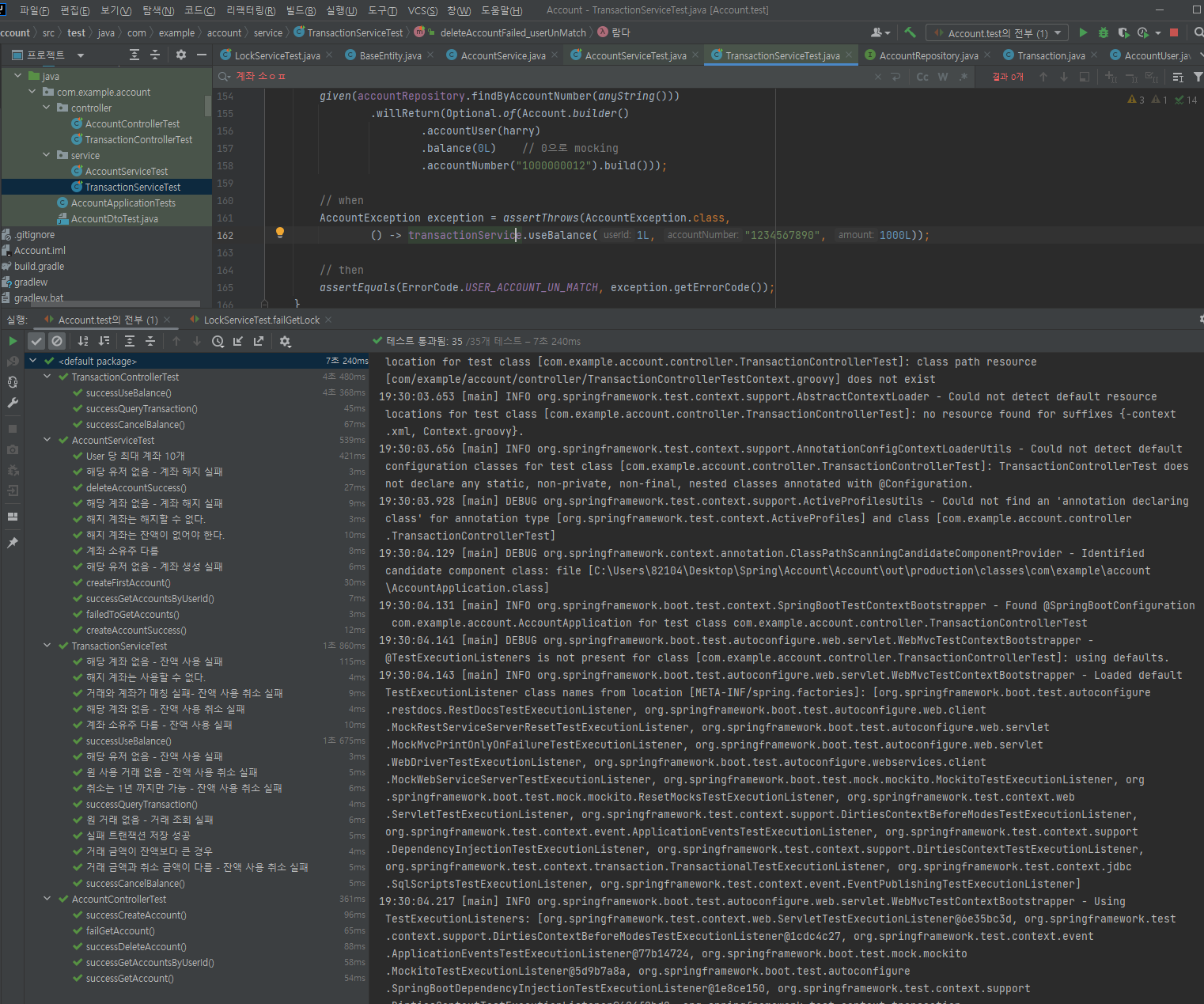
Task: Collapse all in Project tree toolbar
Action: (x=155, y=55)
